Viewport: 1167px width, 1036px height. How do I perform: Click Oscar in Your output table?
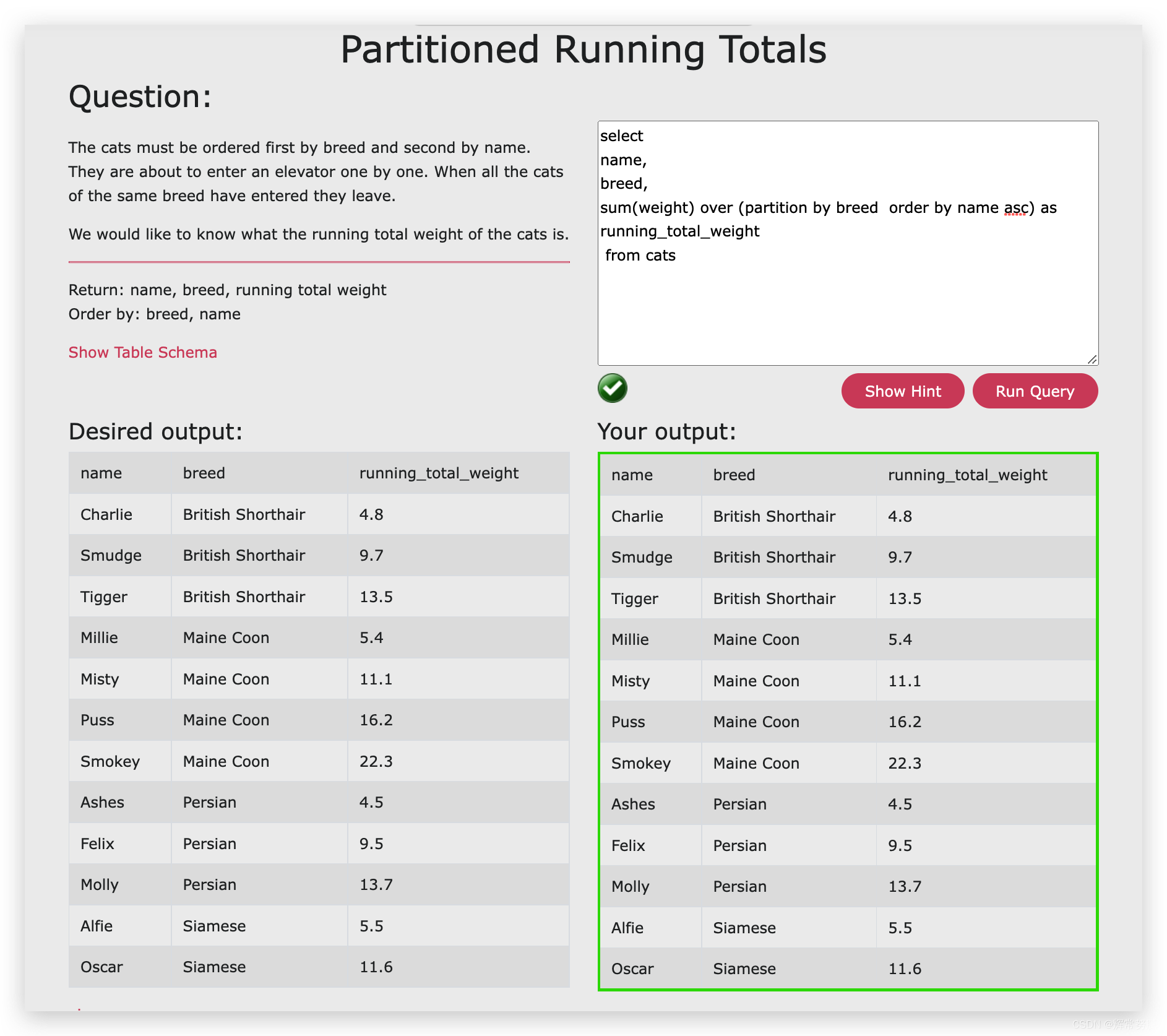632,969
